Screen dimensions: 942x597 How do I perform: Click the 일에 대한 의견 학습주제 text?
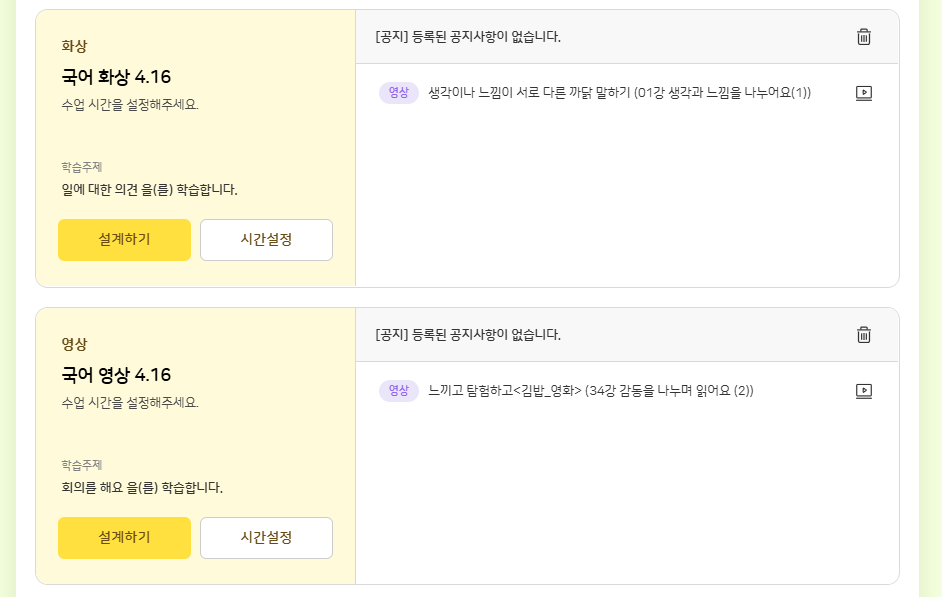(x=149, y=190)
